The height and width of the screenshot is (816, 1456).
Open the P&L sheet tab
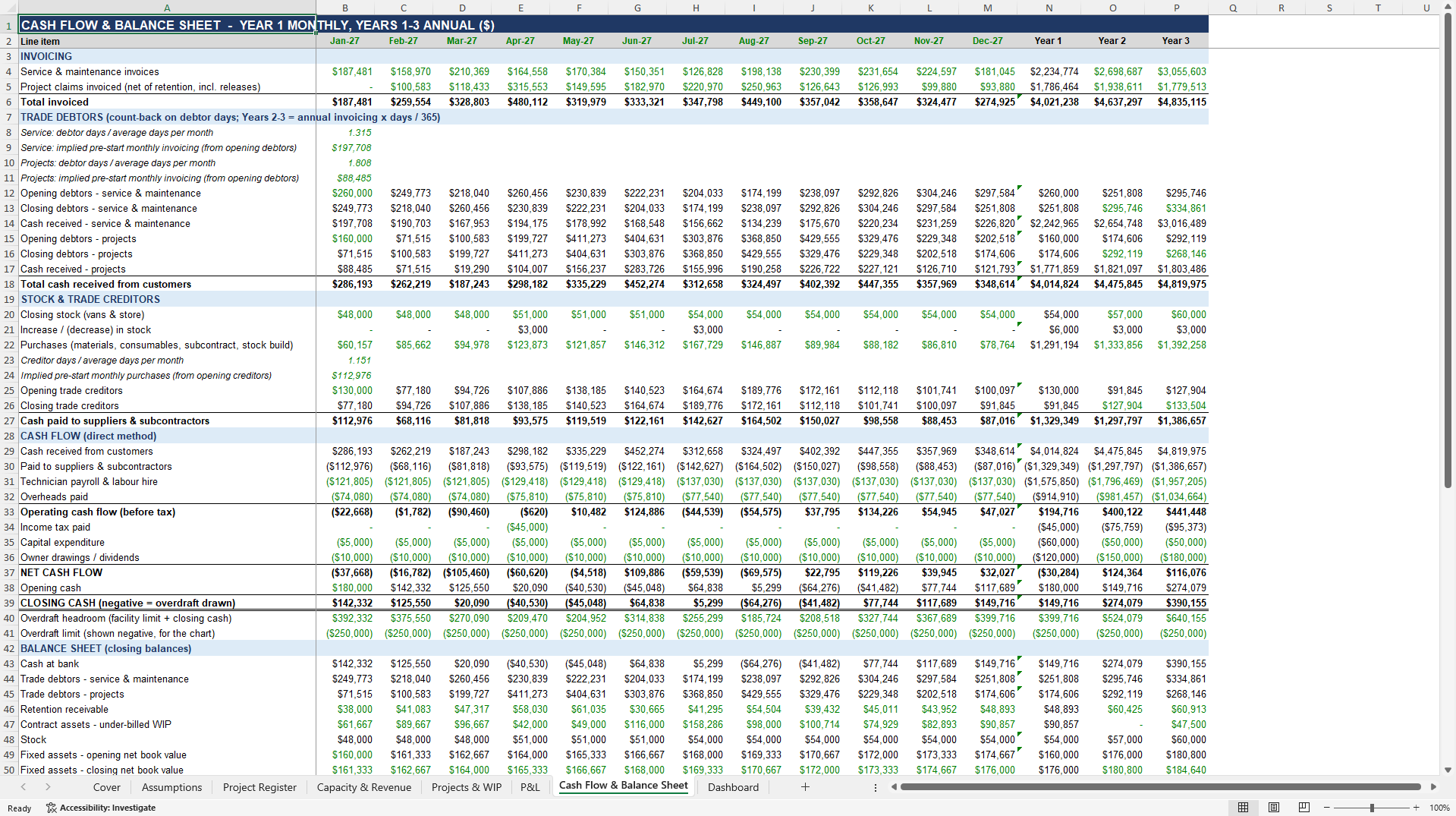(530, 787)
